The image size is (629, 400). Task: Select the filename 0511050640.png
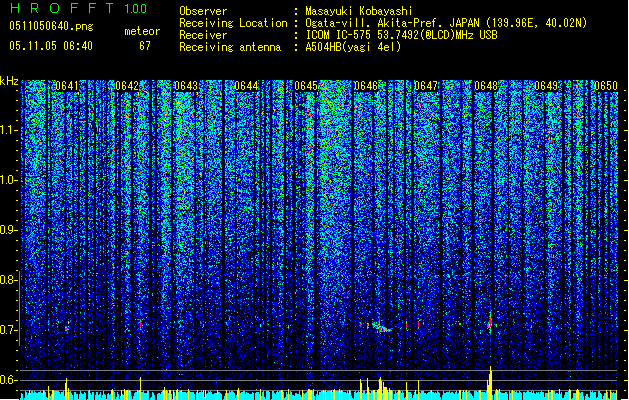click(51, 26)
